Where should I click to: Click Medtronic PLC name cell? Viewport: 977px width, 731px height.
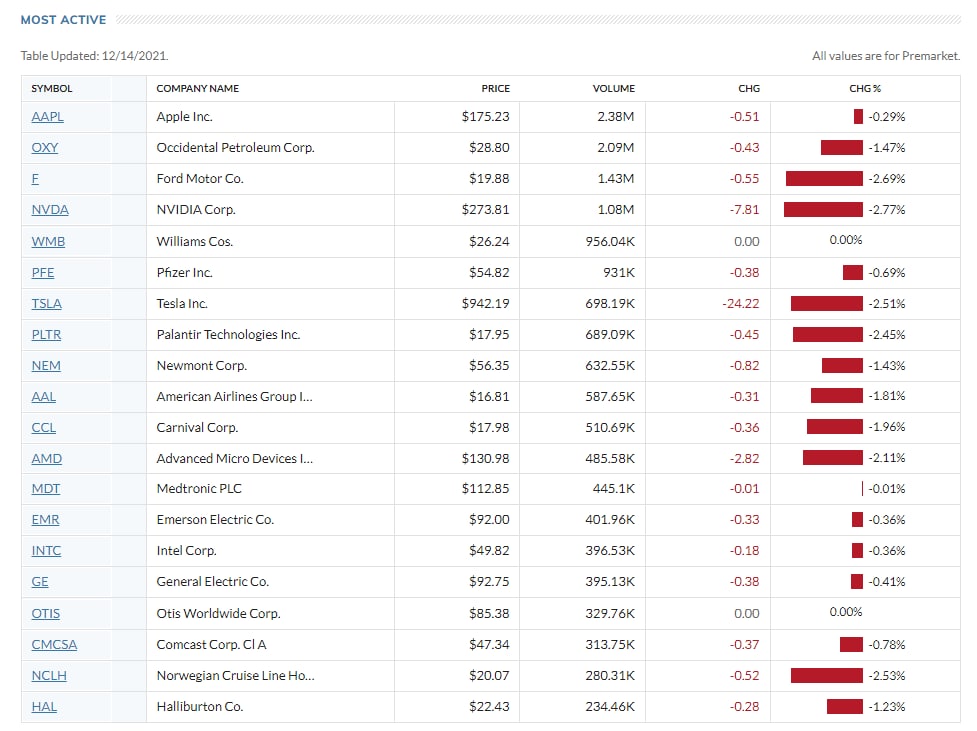pos(199,489)
